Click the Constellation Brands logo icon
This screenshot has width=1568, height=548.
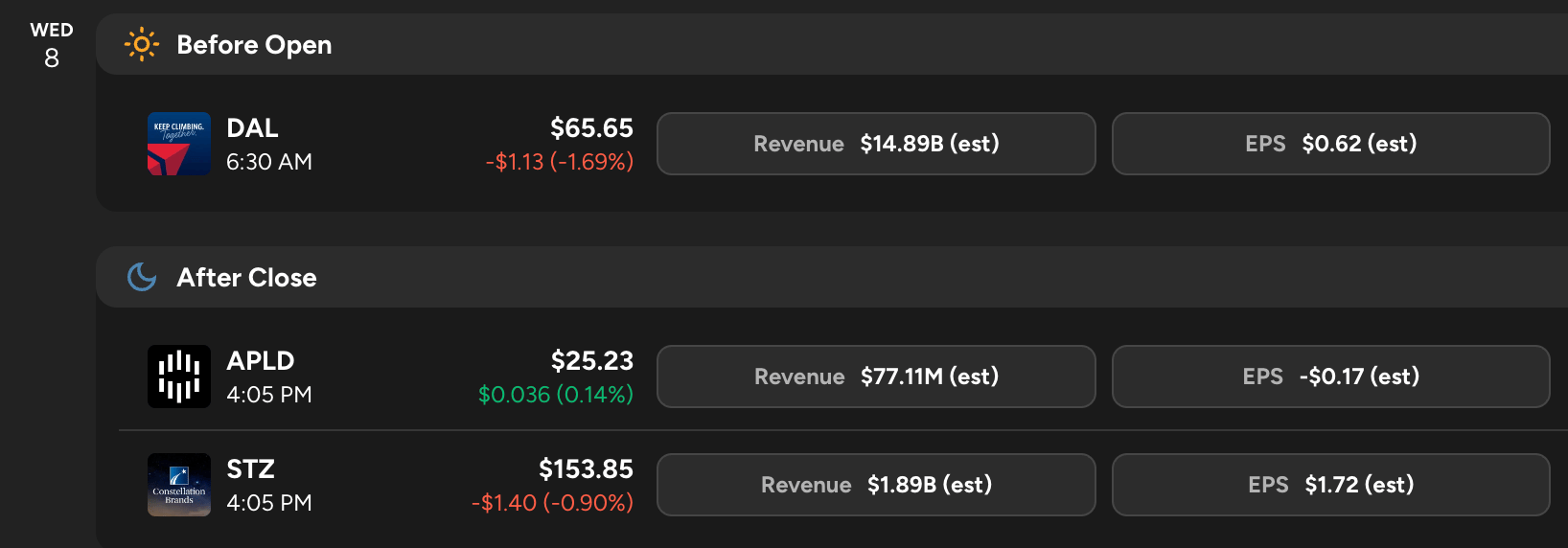click(x=179, y=485)
